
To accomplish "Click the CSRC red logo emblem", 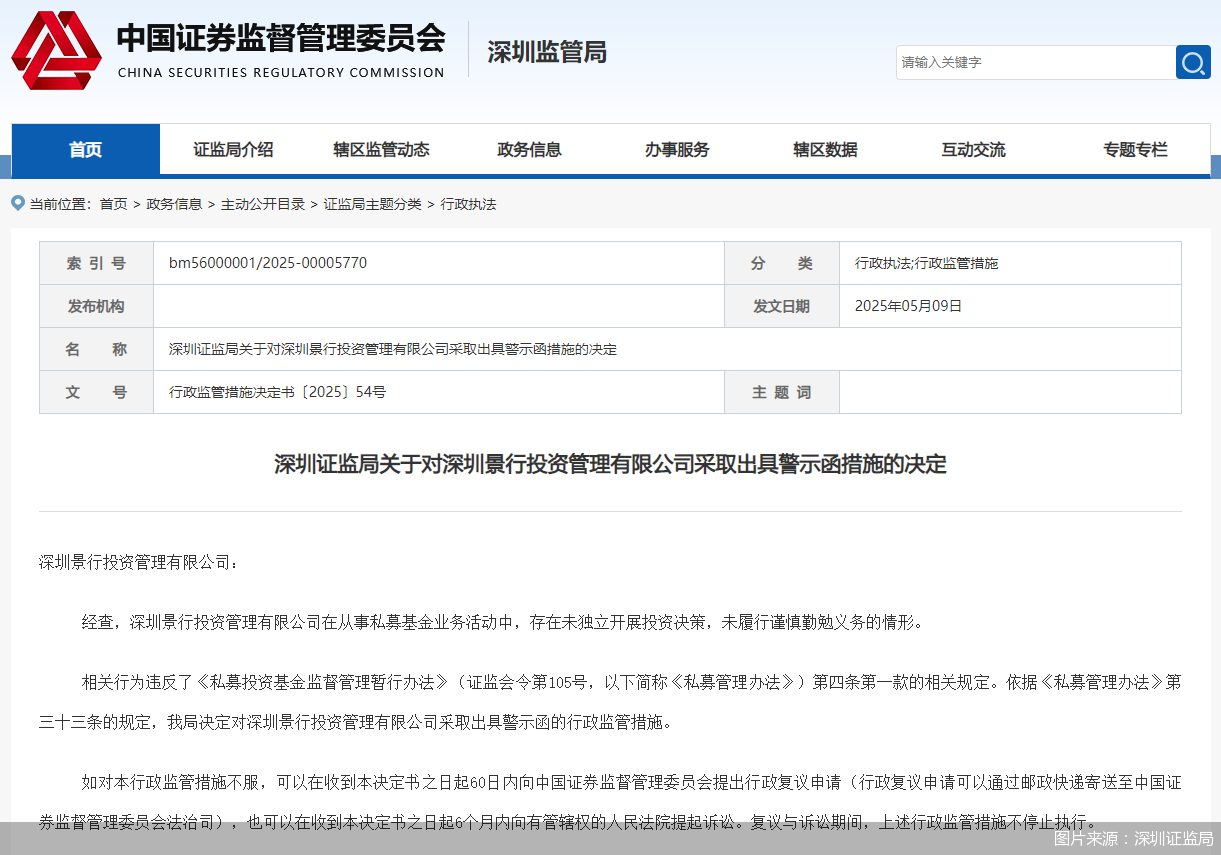I will pos(56,50).
